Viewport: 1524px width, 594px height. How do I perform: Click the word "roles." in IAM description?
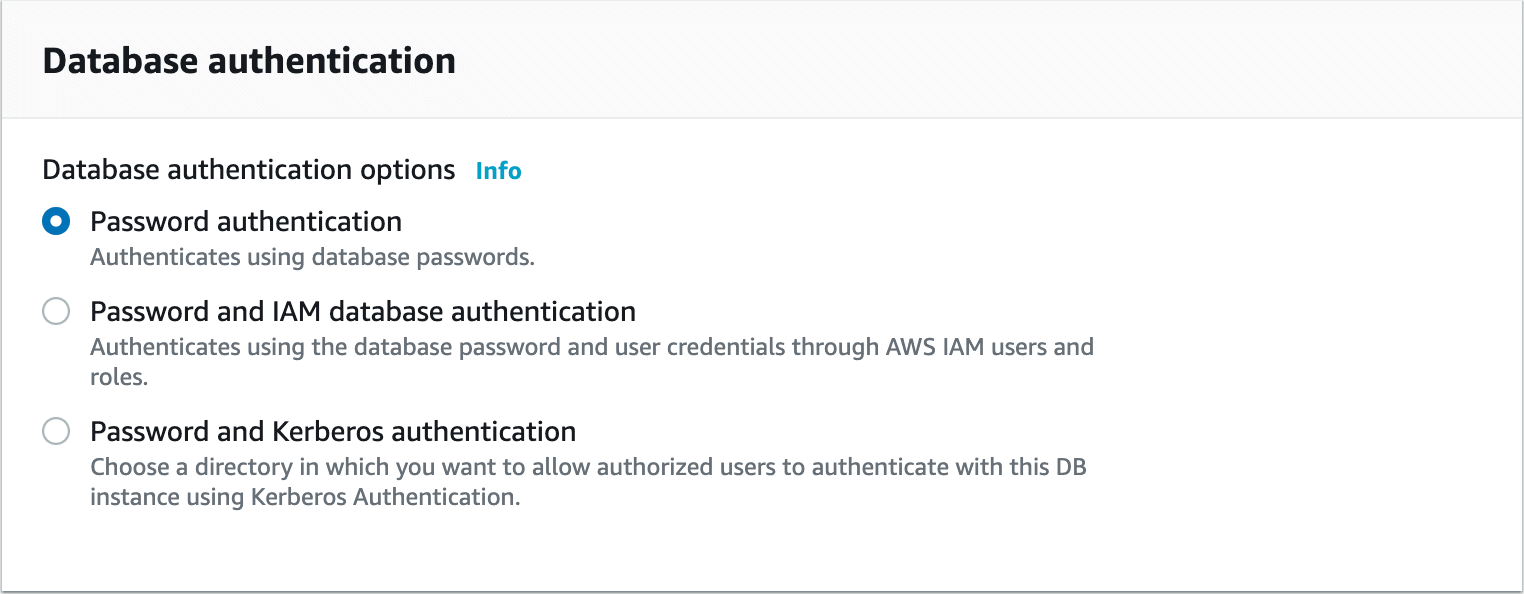118,379
